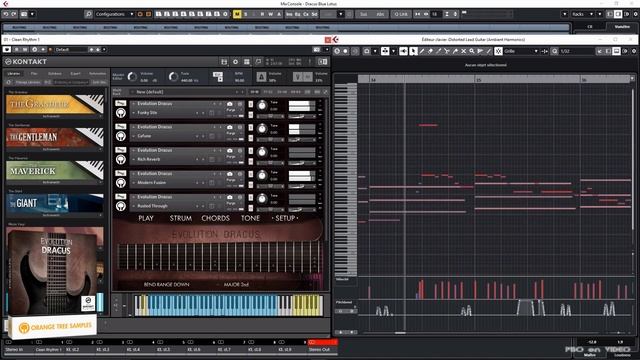Screen dimensions: 640x360
Task: Toggle S solo-all button in MixConsole toolbar
Action: coord(245,14)
